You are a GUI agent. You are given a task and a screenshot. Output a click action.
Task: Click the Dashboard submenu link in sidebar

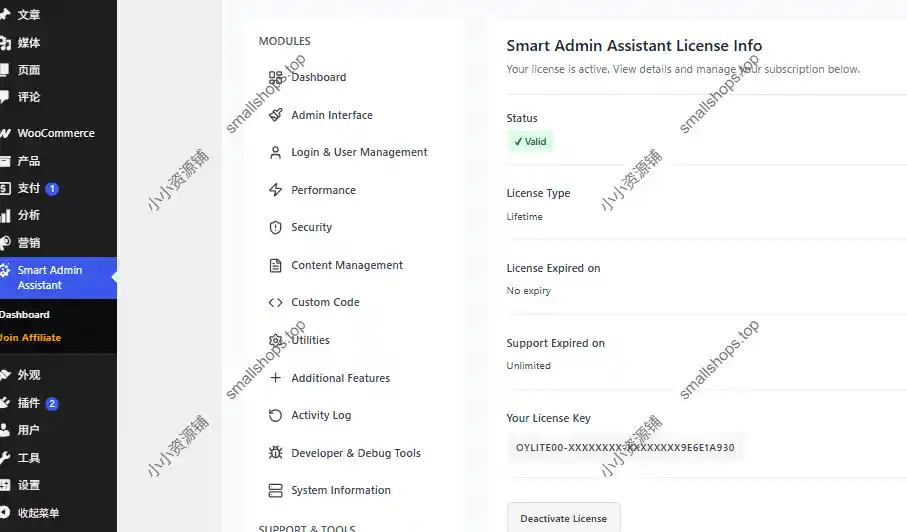pyautogui.click(x=25, y=315)
